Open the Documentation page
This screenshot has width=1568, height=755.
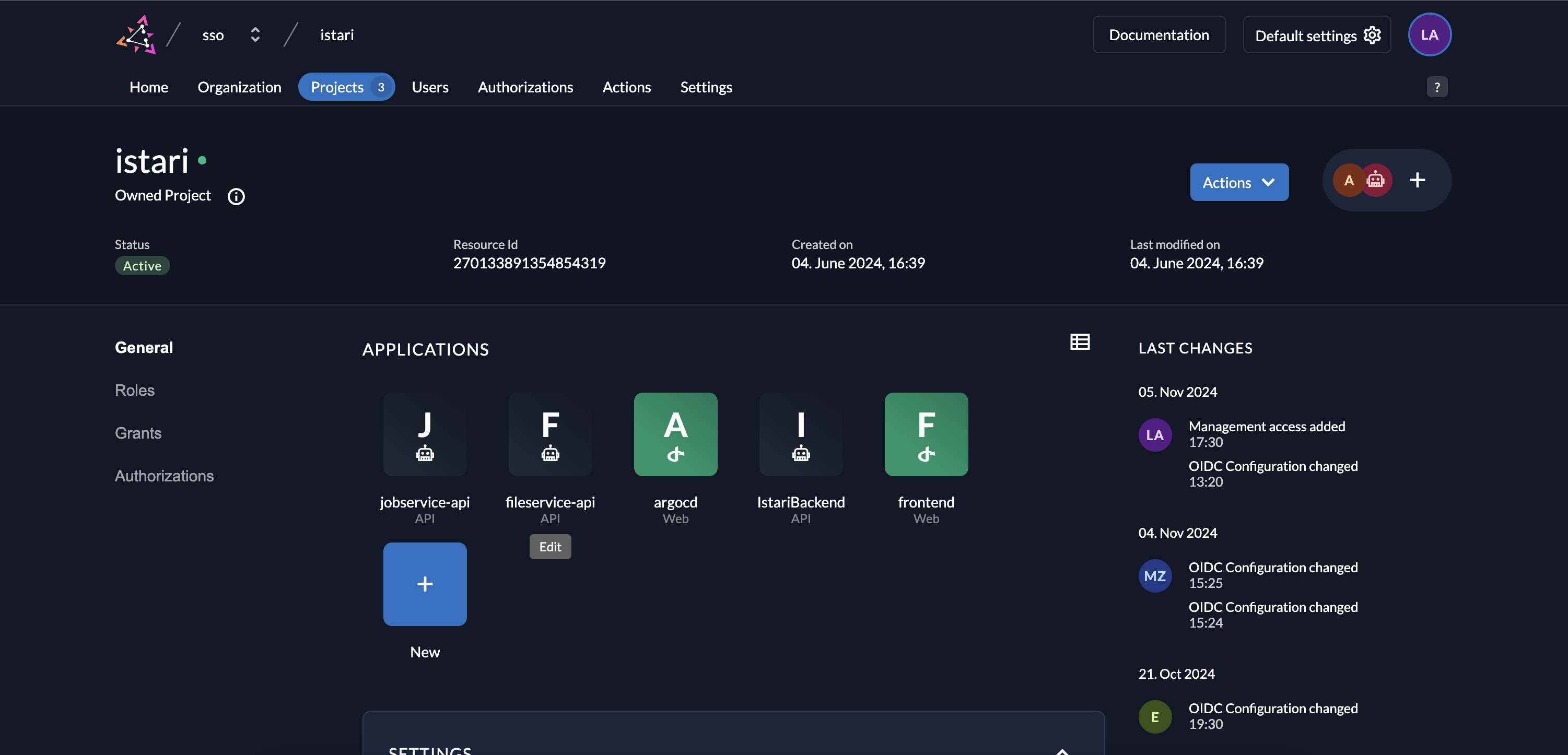(x=1159, y=34)
